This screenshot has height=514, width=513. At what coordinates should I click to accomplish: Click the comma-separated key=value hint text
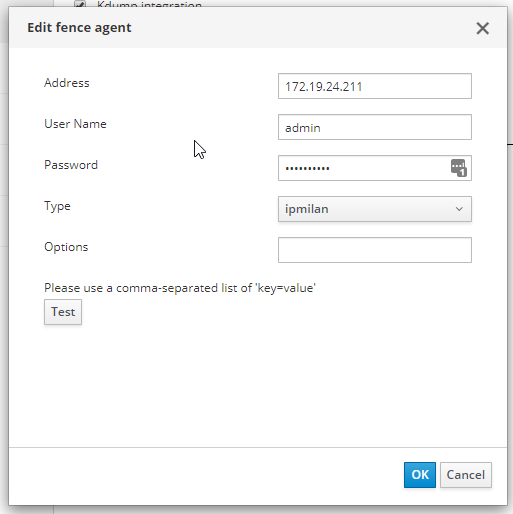pyautogui.click(x=180, y=288)
